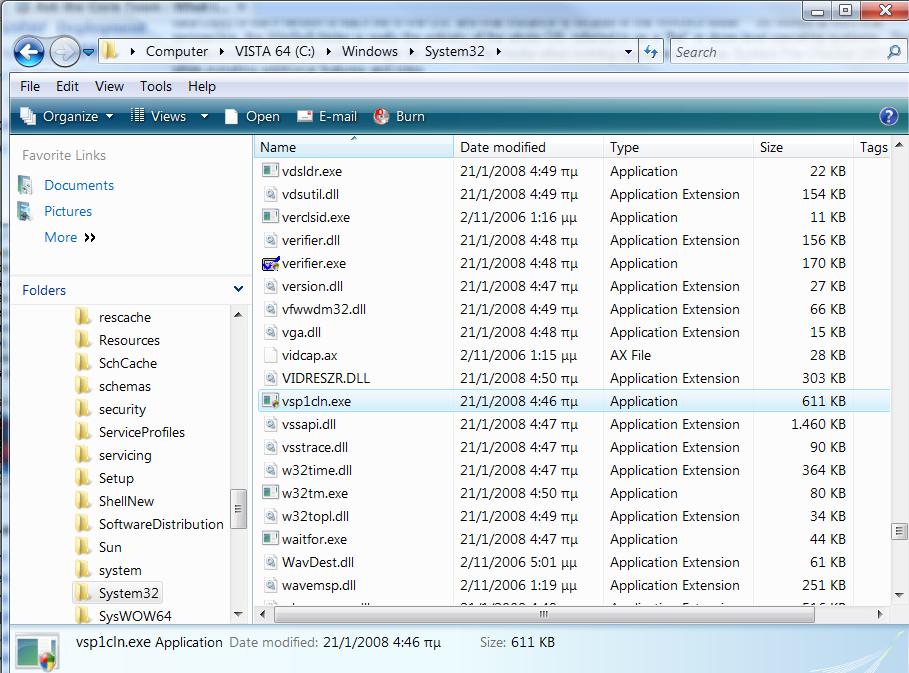The height and width of the screenshot is (673, 909).
Task: Sort by Name column header
Action: tap(353, 147)
